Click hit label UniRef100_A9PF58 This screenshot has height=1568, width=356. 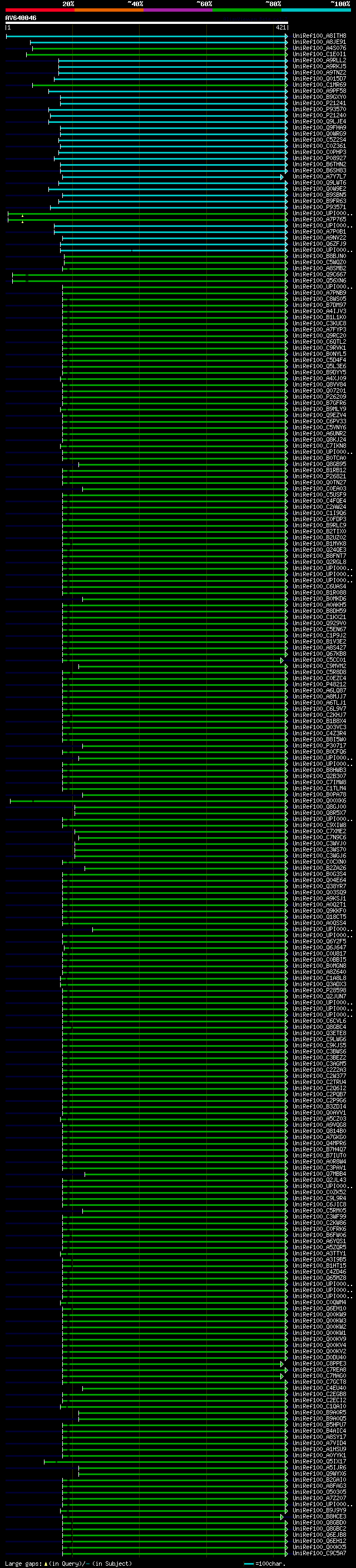pyautogui.click(x=319, y=91)
